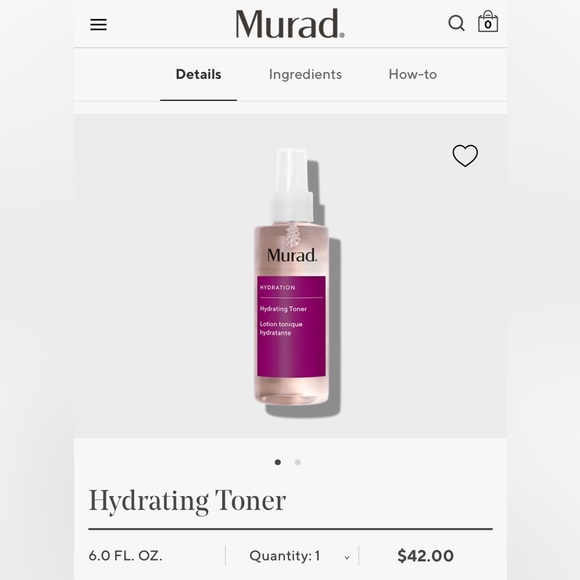Switch to the Ingredients tab
580x580 pixels.
(x=305, y=75)
